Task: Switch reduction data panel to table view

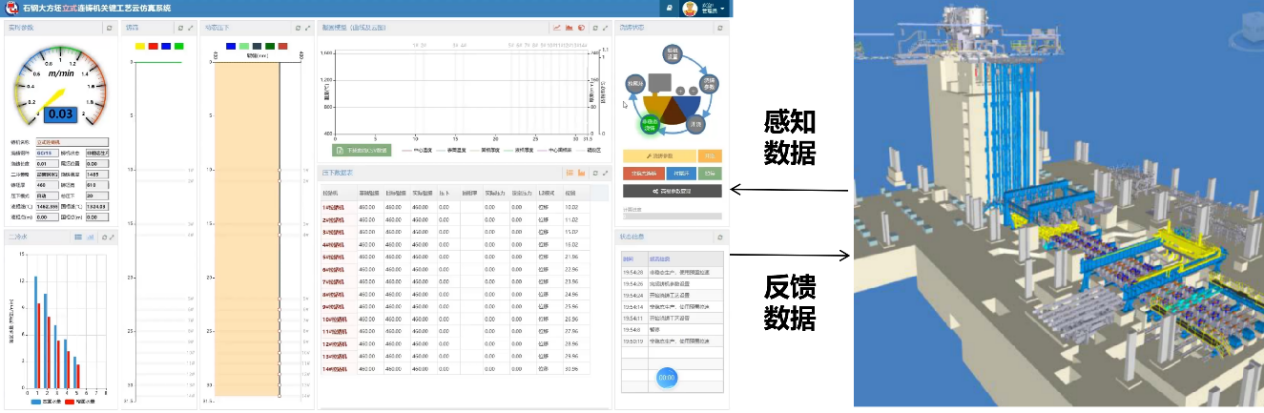Action: click(x=569, y=173)
